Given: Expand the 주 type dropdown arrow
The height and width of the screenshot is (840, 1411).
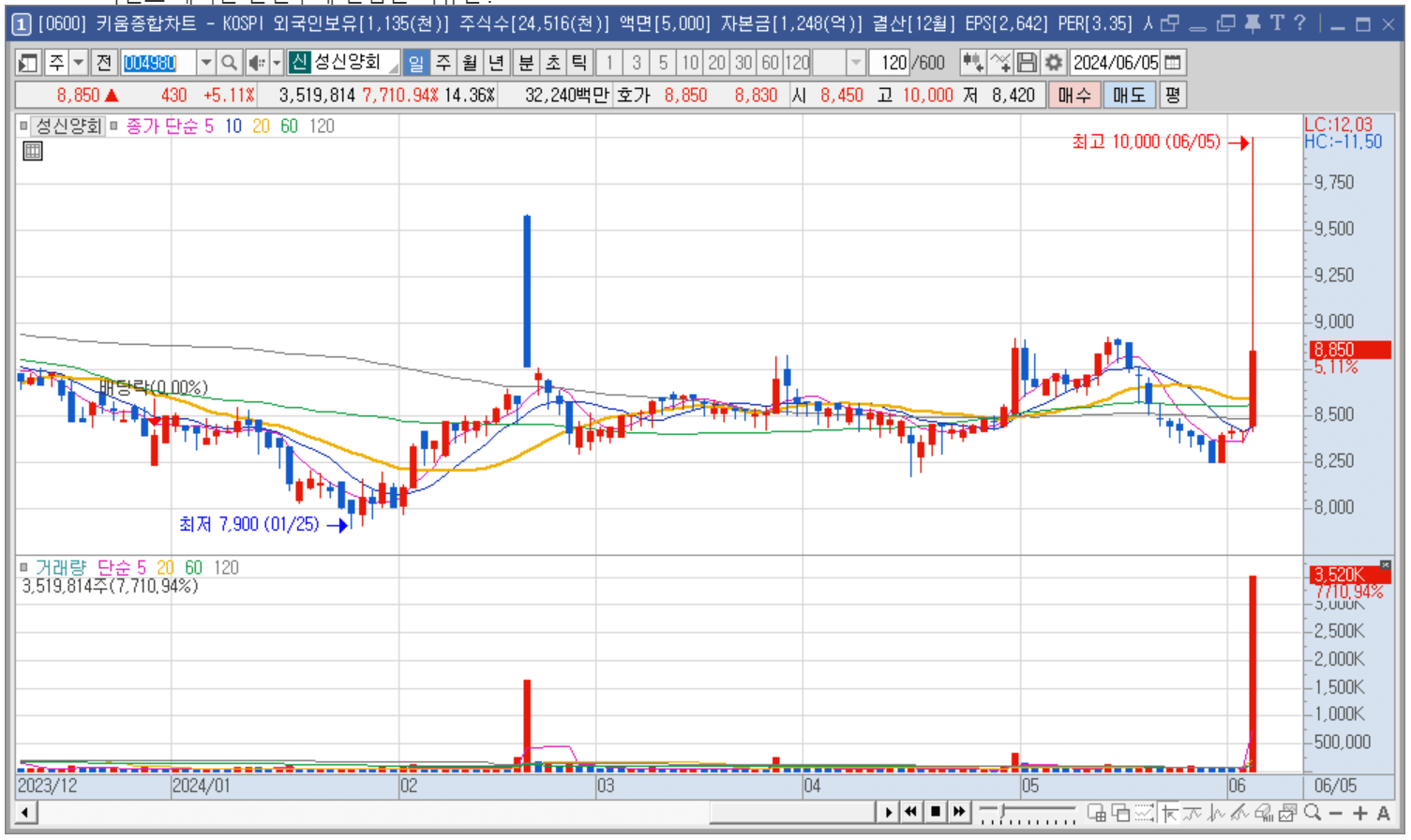Looking at the screenshot, I should click(x=79, y=63).
